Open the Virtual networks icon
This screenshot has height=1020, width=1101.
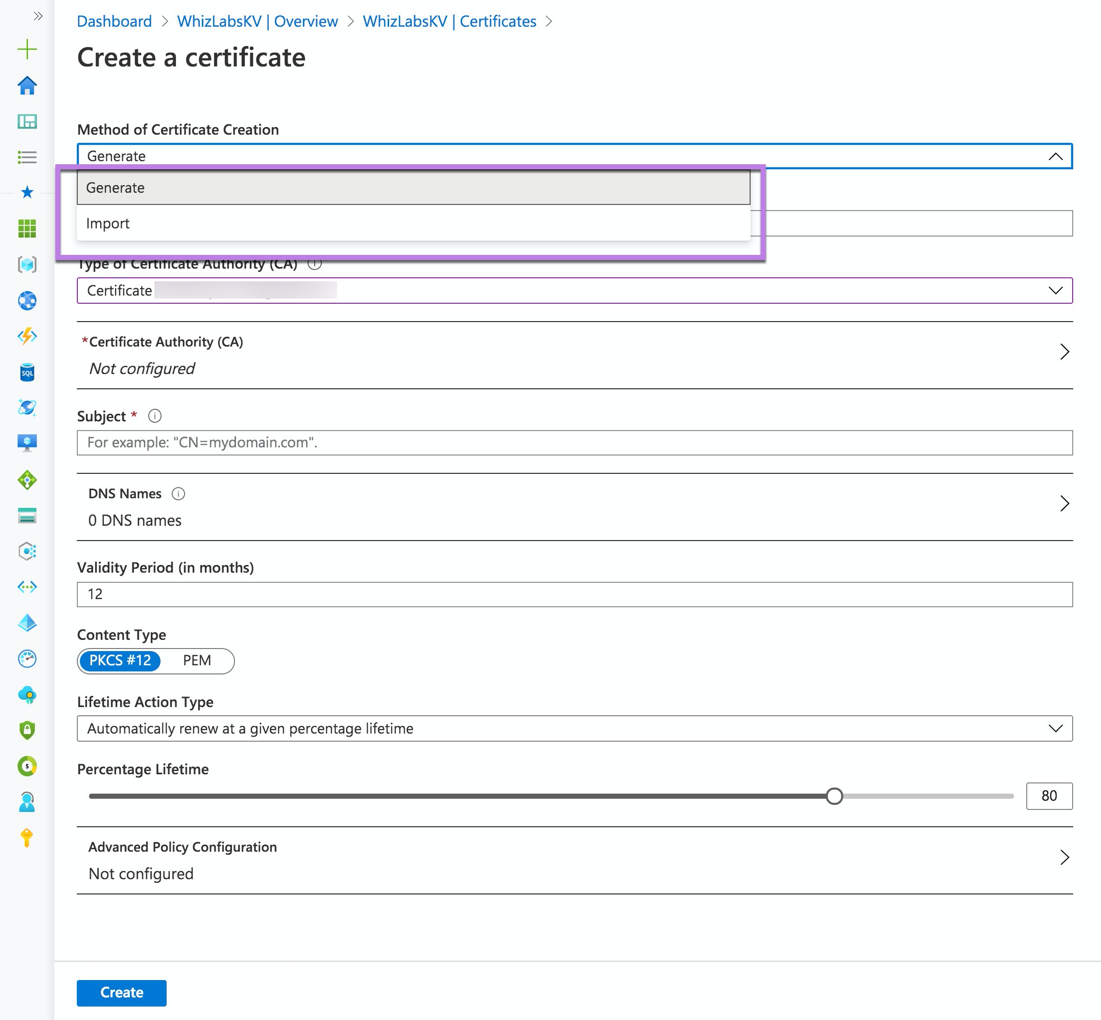(x=27, y=587)
